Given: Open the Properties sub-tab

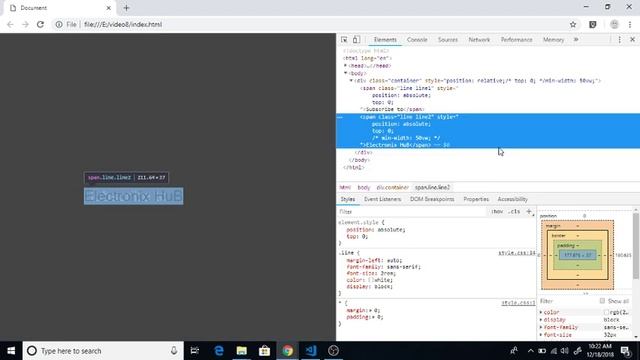Looking at the screenshot, I should tap(476, 199).
